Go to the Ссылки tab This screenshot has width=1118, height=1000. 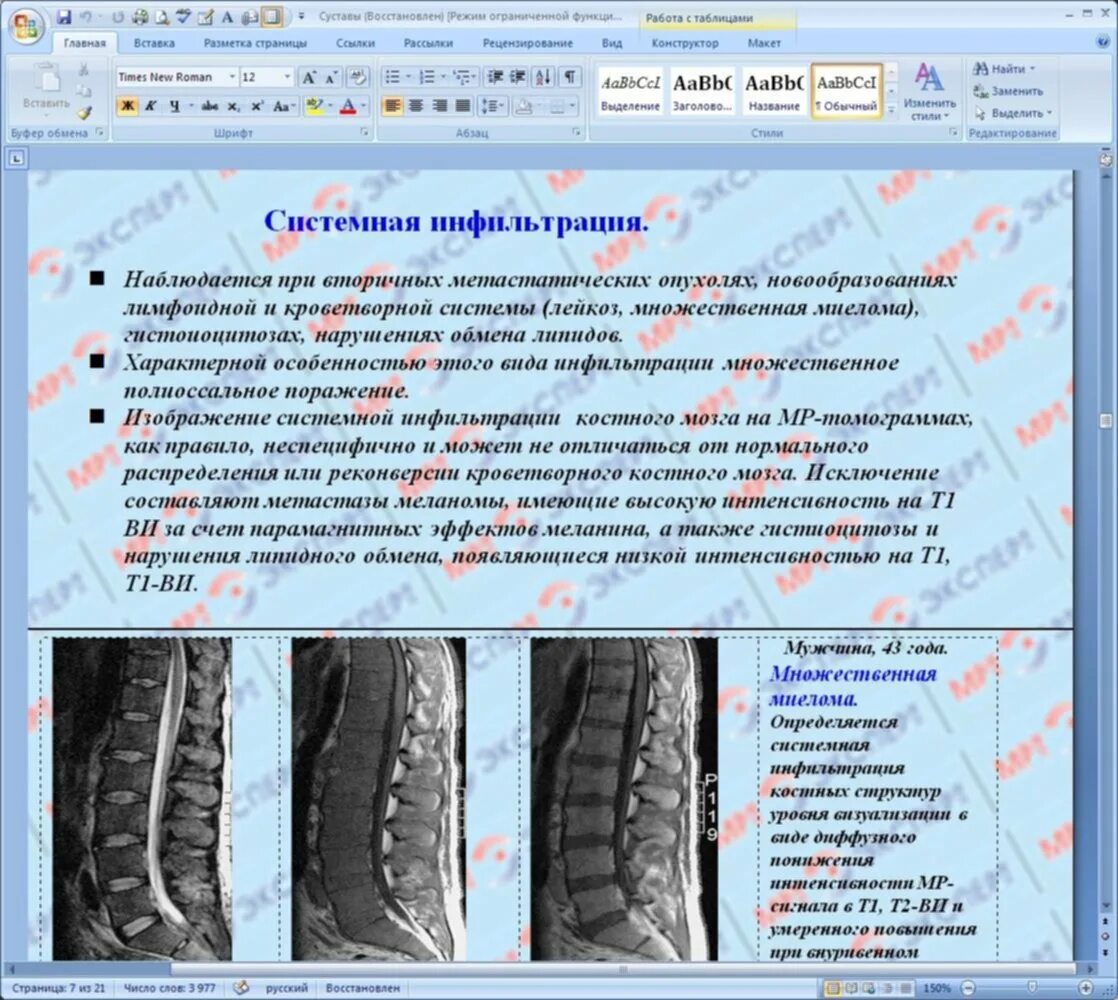tap(355, 43)
